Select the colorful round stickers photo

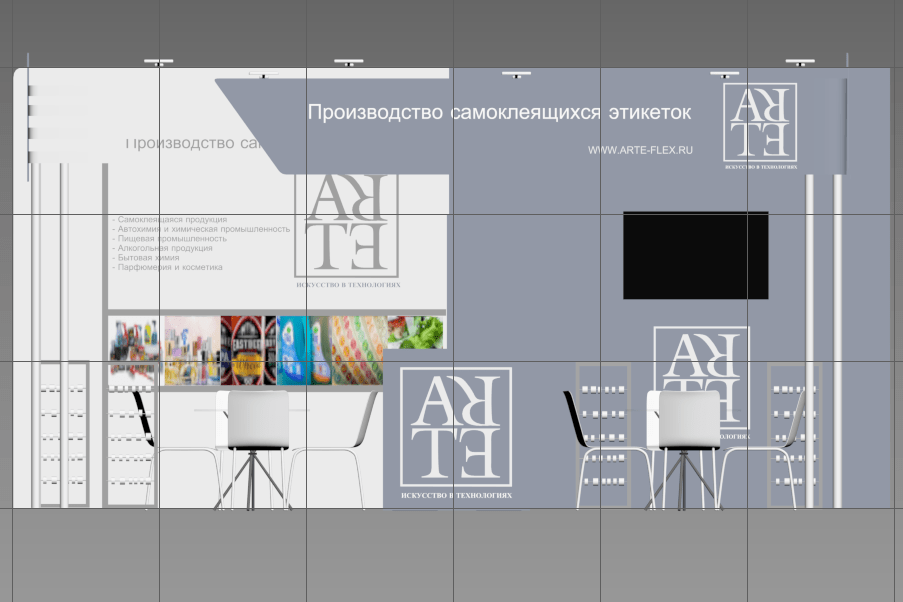358,350
